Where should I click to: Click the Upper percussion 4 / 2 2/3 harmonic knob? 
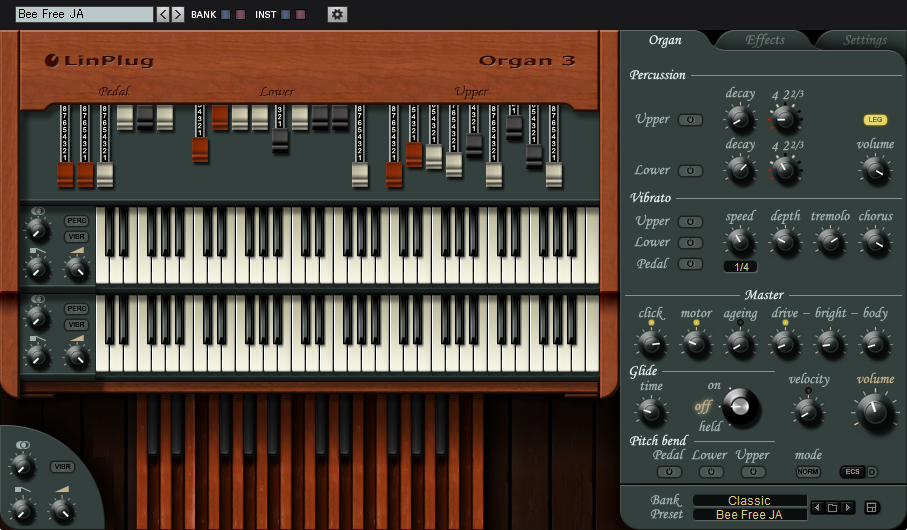point(786,119)
